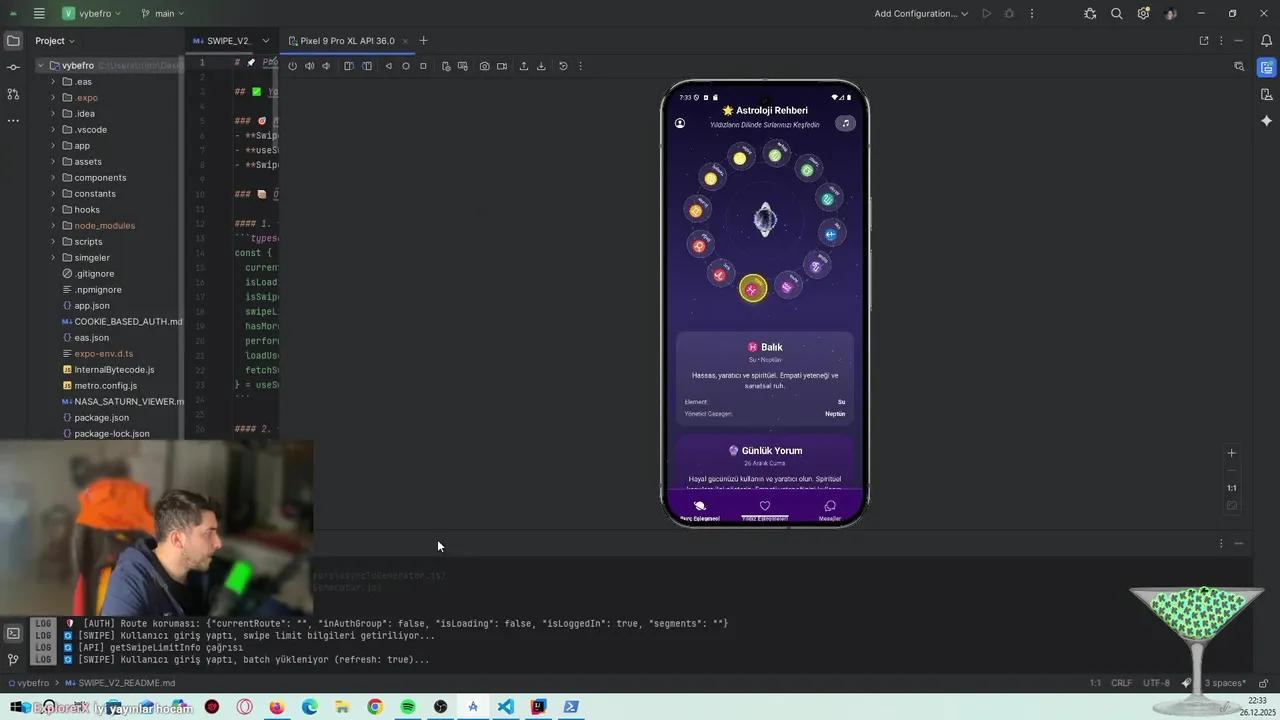
Task: Expand the components folder
Action: pyautogui.click(x=53, y=178)
